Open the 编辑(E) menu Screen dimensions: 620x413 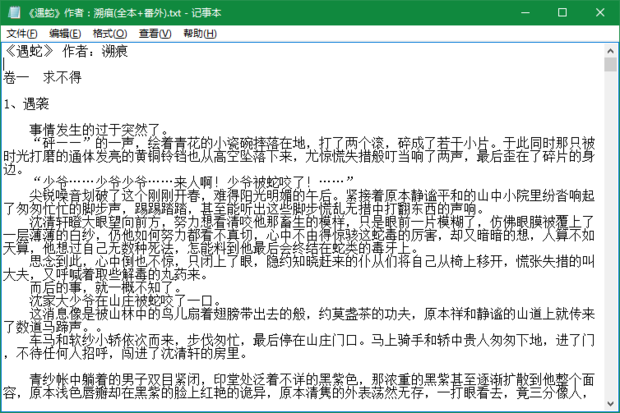coord(64,33)
